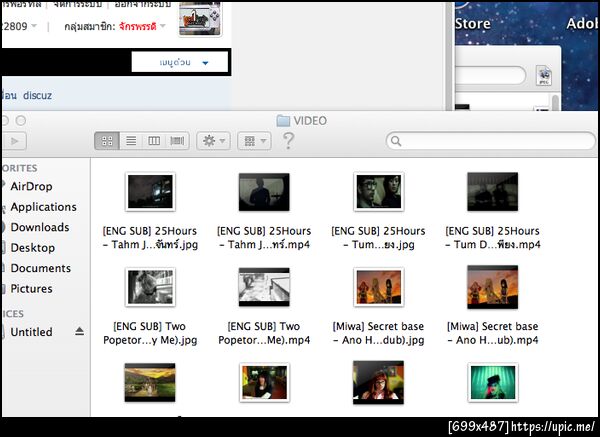This screenshot has height=437, width=600.
Task: Select the teal background thumbnail with hat
Action: (492, 382)
